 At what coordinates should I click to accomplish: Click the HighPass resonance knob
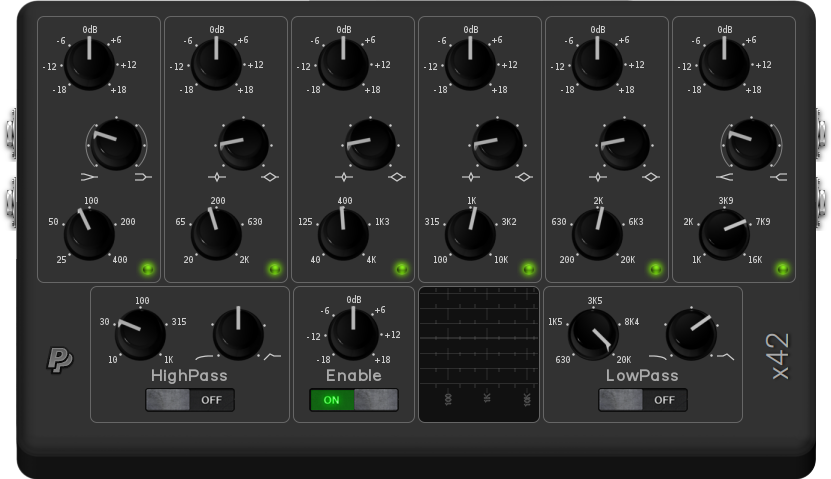(x=238, y=335)
